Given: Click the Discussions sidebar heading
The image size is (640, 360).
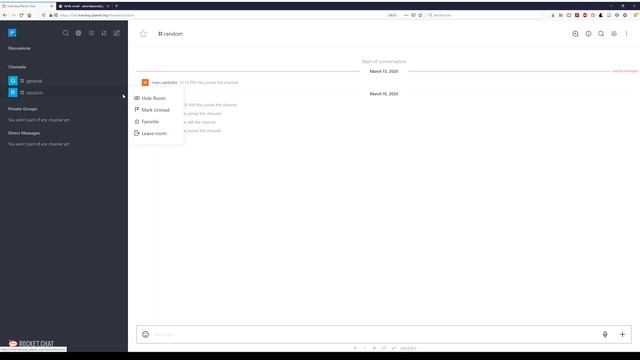Looking at the screenshot, I should tap(19, 48).
